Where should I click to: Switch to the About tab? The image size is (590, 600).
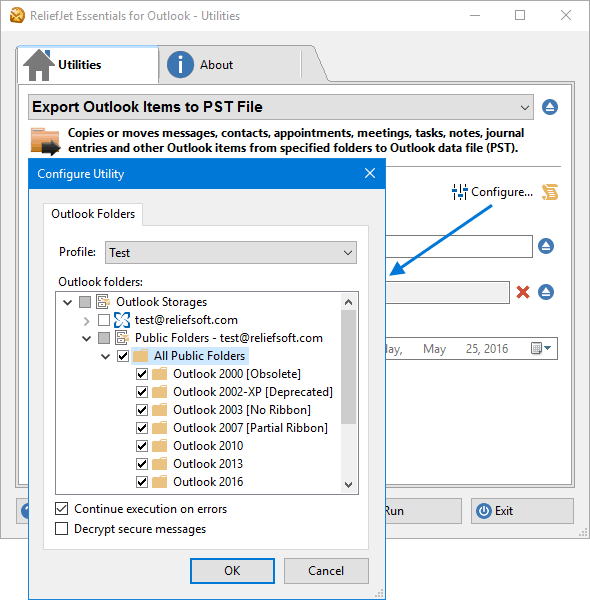coord(230,64)
